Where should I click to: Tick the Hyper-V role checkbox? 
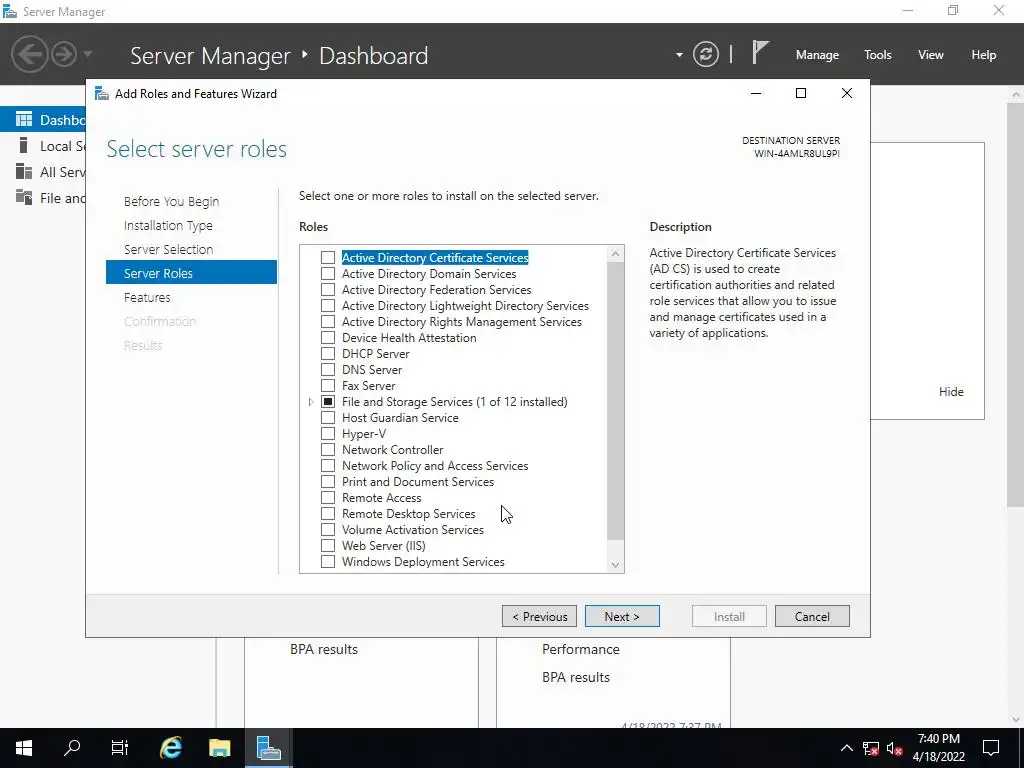coord(328,434)
